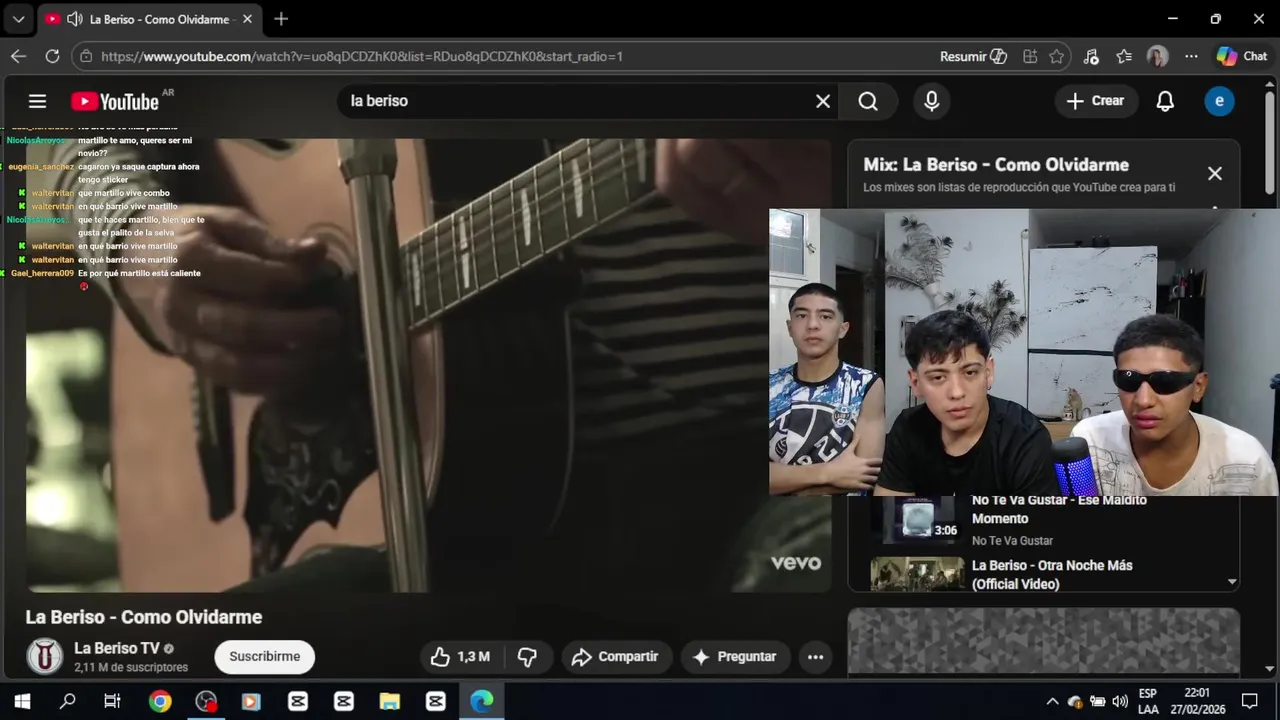Image resolution: width=1280 pixels, height=720 pixels.
Task: Subscribe with the Suscribirme button
Action: coord(265,657)
